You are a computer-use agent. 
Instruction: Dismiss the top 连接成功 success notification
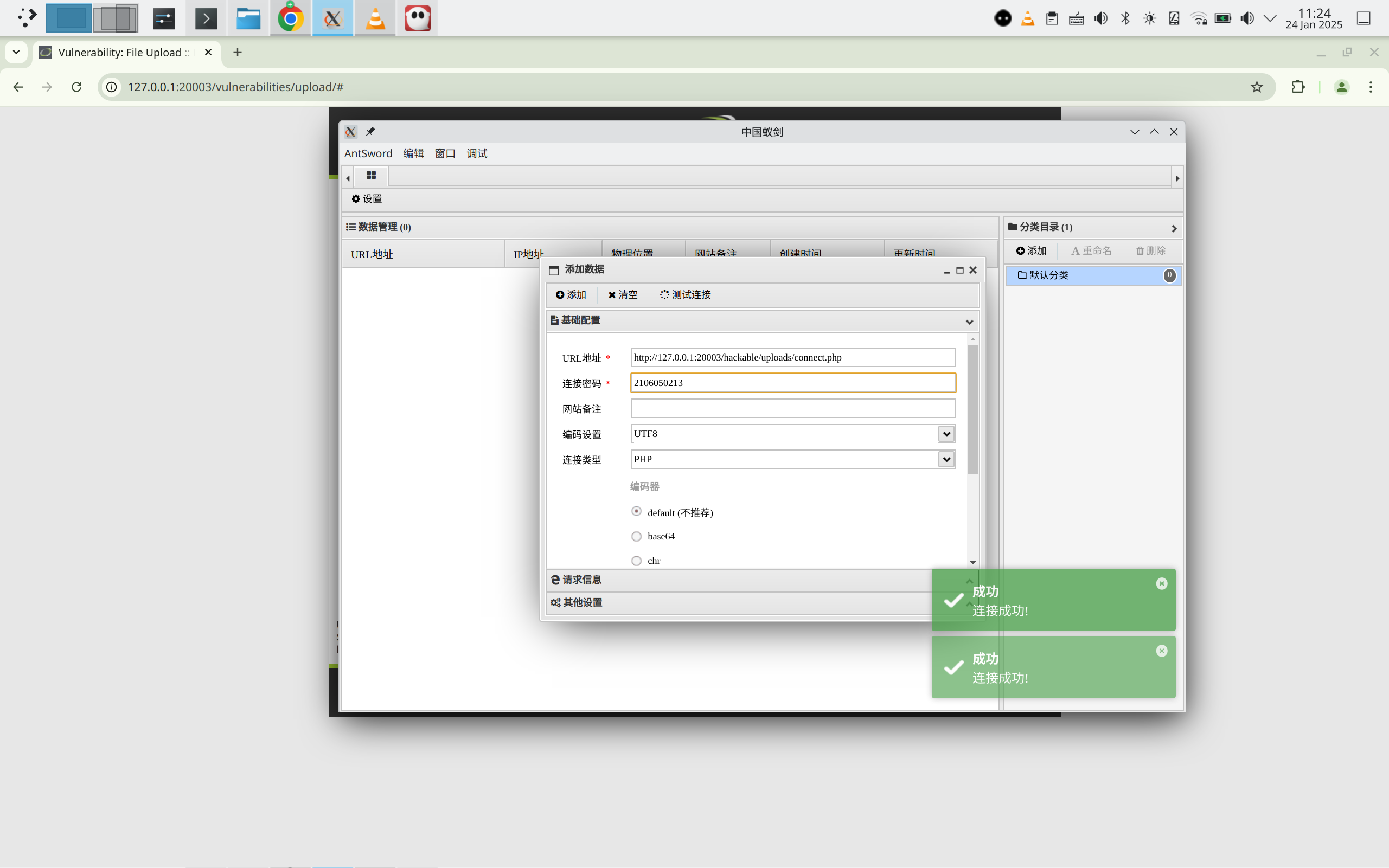pyautogui.click(x=1161, y=583)
